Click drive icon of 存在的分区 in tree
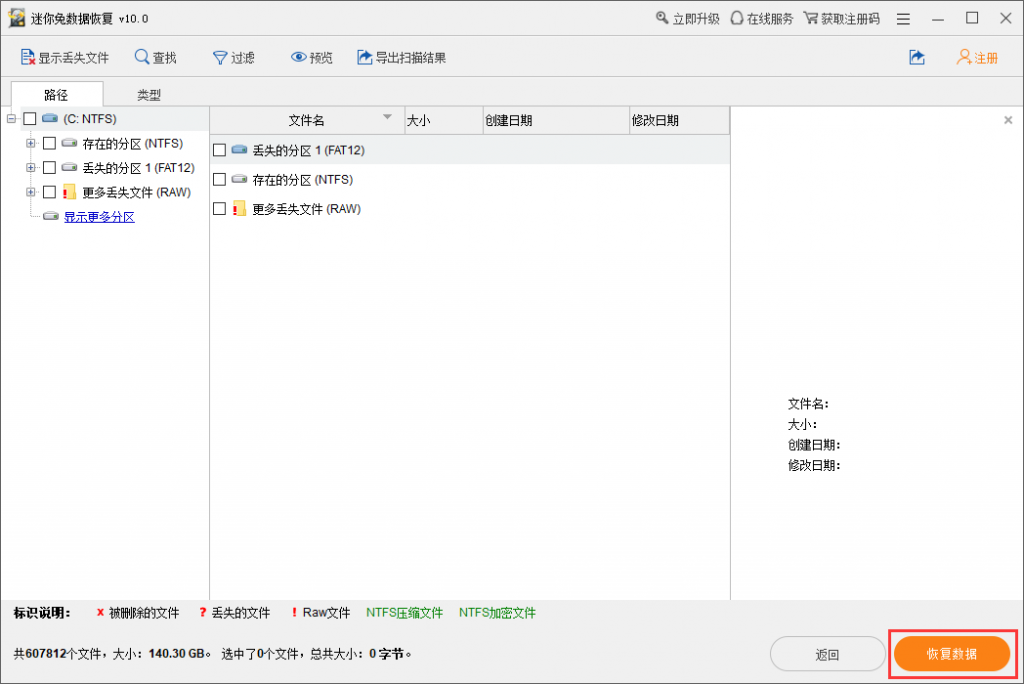The image size is (1024, 684). (x=69, y=142)
